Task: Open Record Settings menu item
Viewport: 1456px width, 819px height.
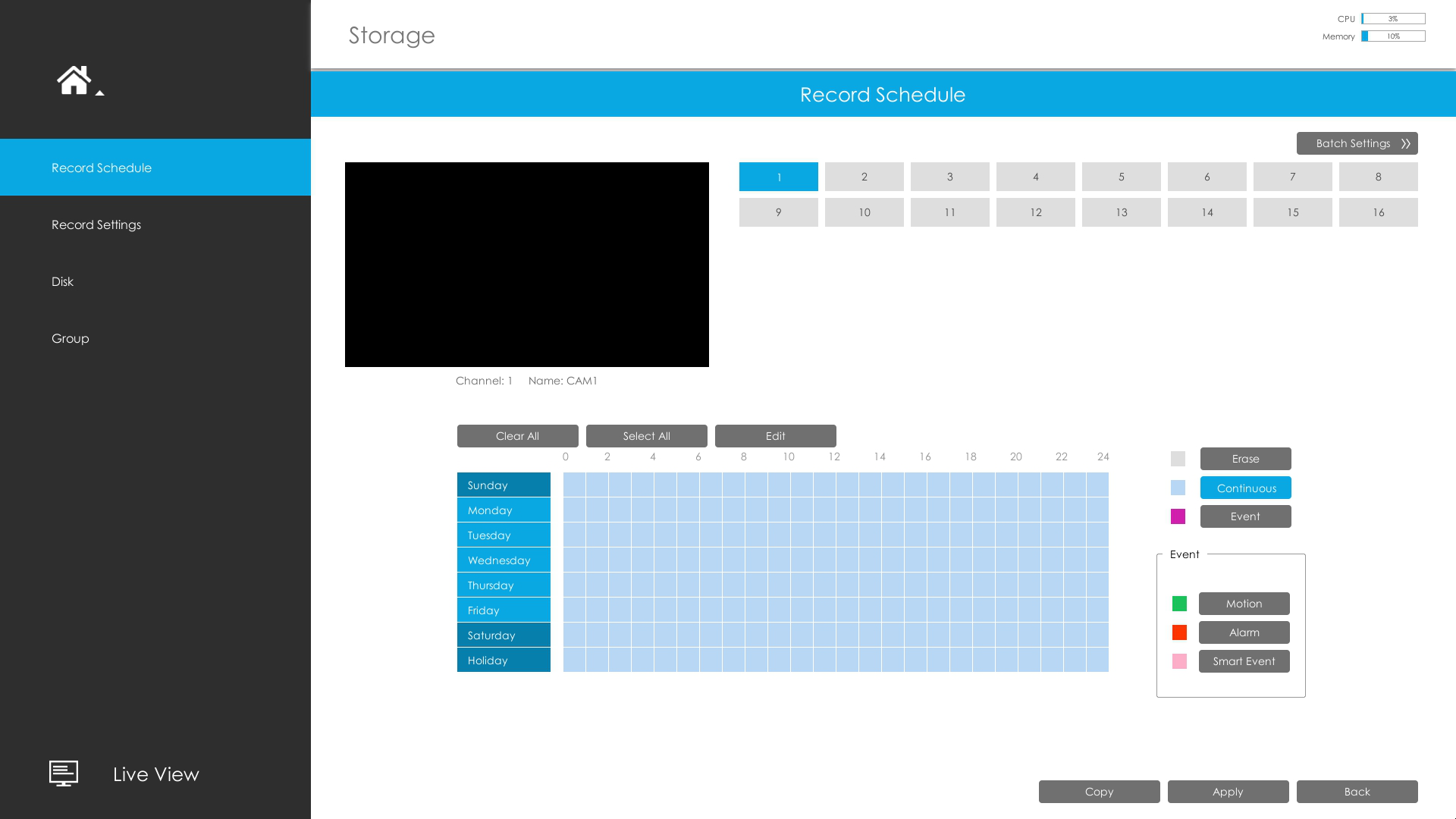Action: [x=155, y=224]
